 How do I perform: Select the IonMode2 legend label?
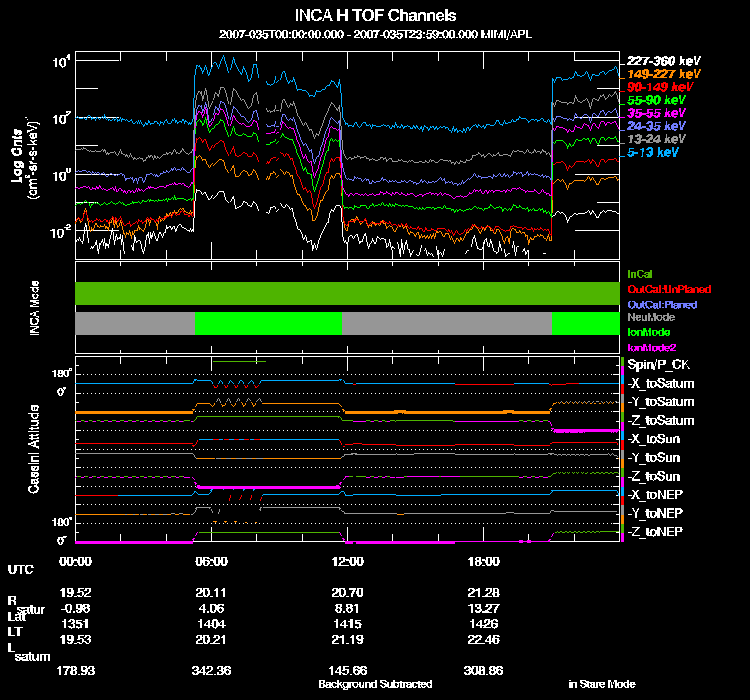[x=651, y=348]
